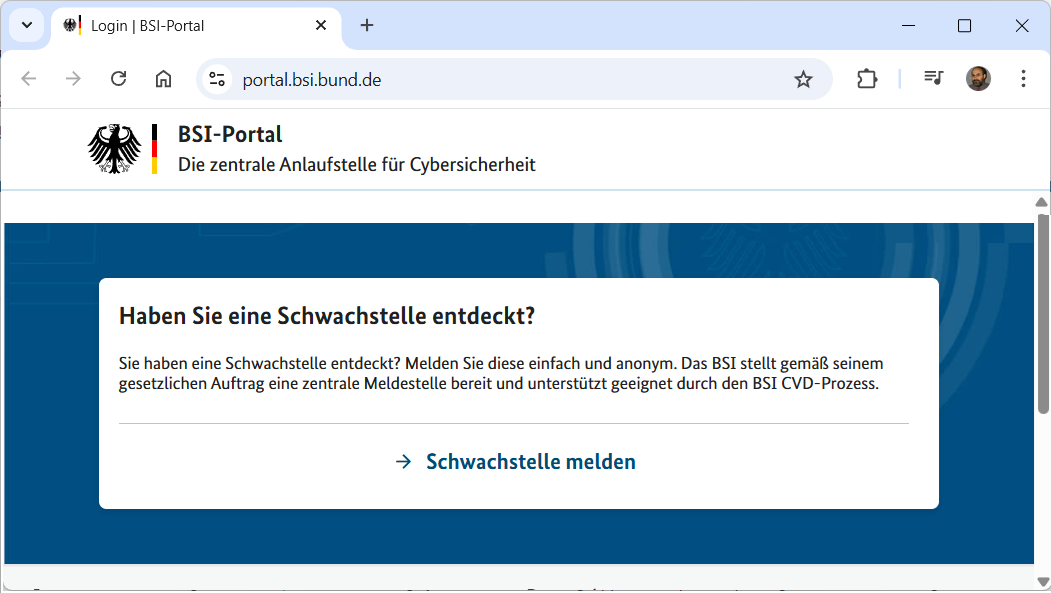Click the Schwachstelle melden link
Image resolution: width=1051 pixels, height=593 pixels.
[x=530, y=462]
